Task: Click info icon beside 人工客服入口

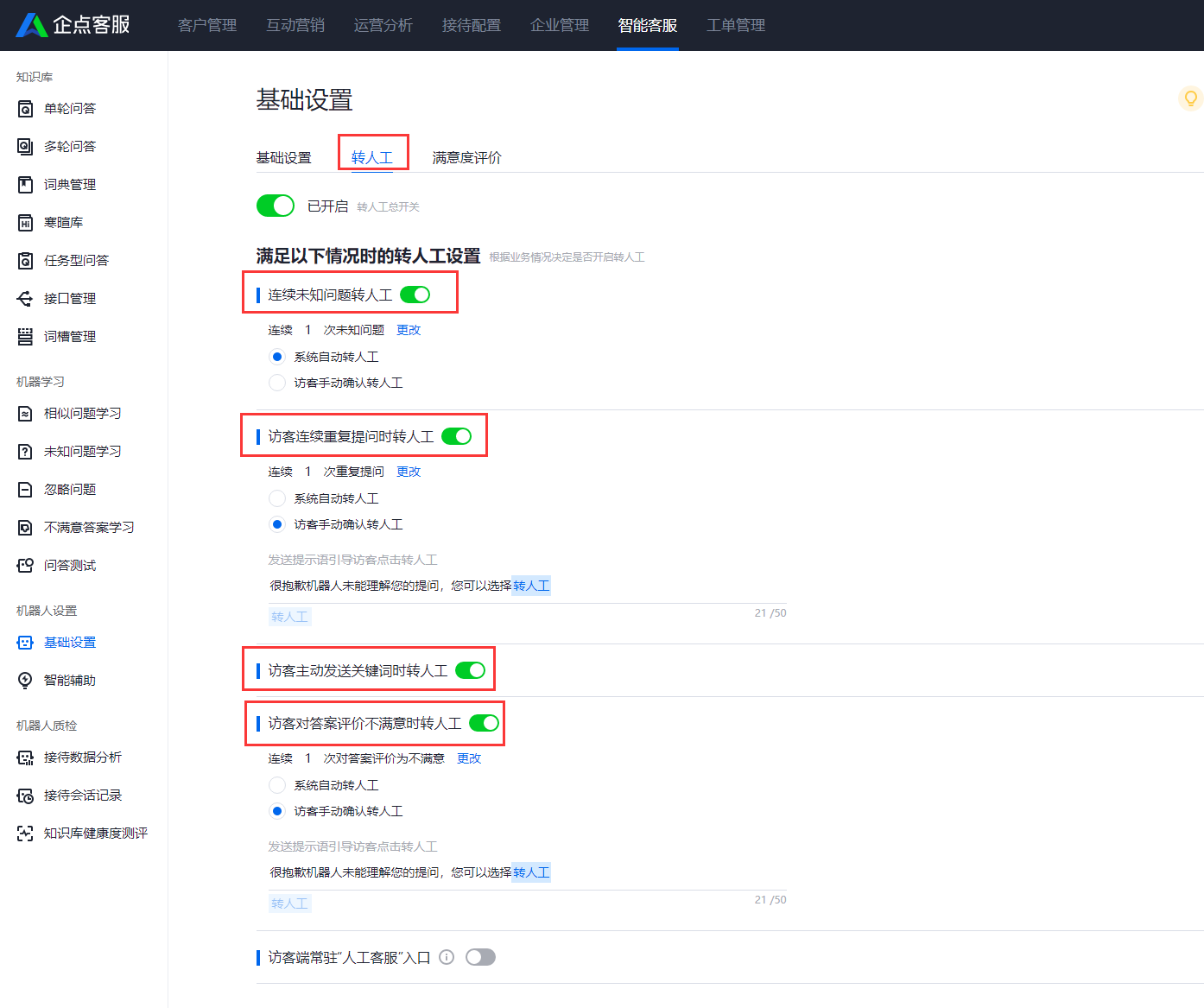Action: pos(447,957)
